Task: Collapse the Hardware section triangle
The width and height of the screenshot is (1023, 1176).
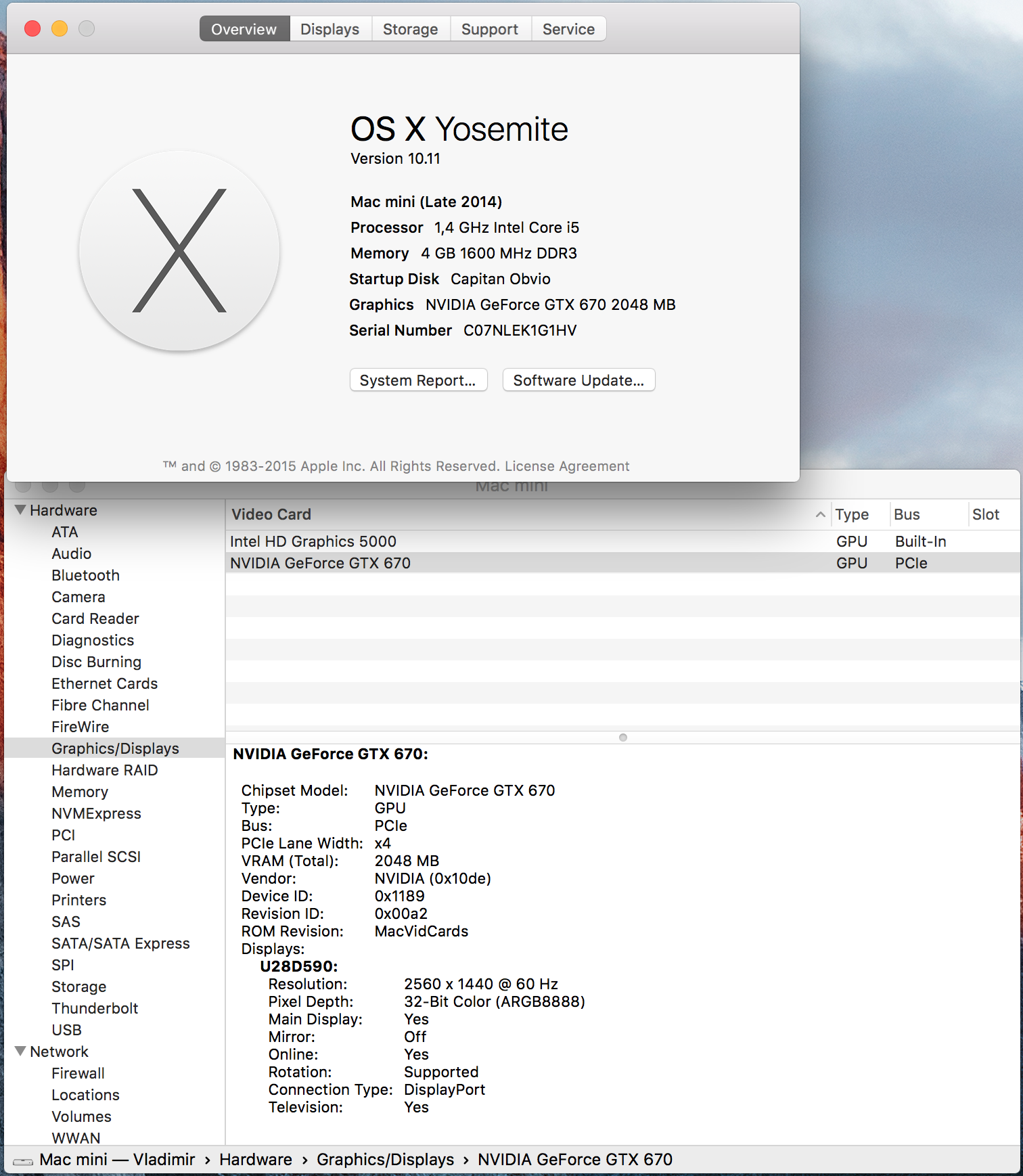Action: point(20,510)
